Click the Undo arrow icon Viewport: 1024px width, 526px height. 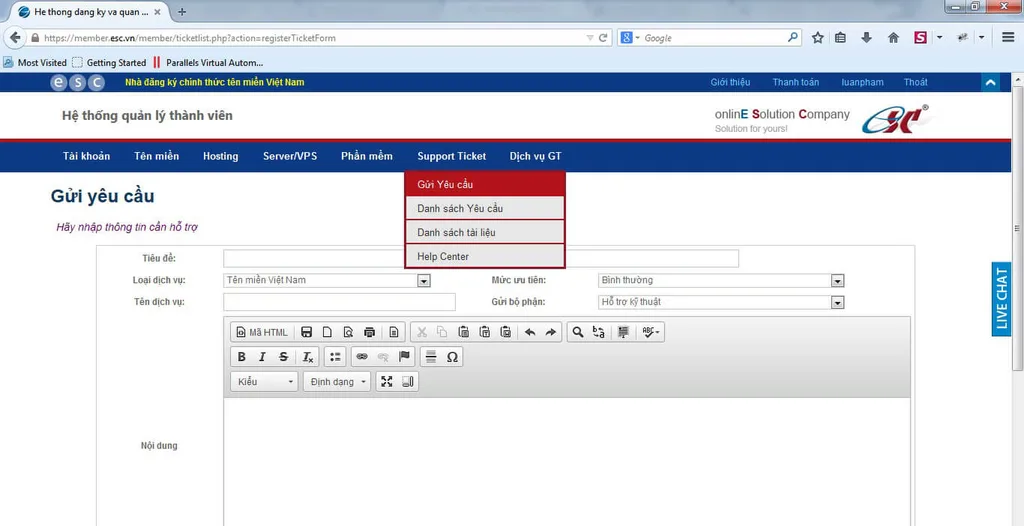click(530, 332)
